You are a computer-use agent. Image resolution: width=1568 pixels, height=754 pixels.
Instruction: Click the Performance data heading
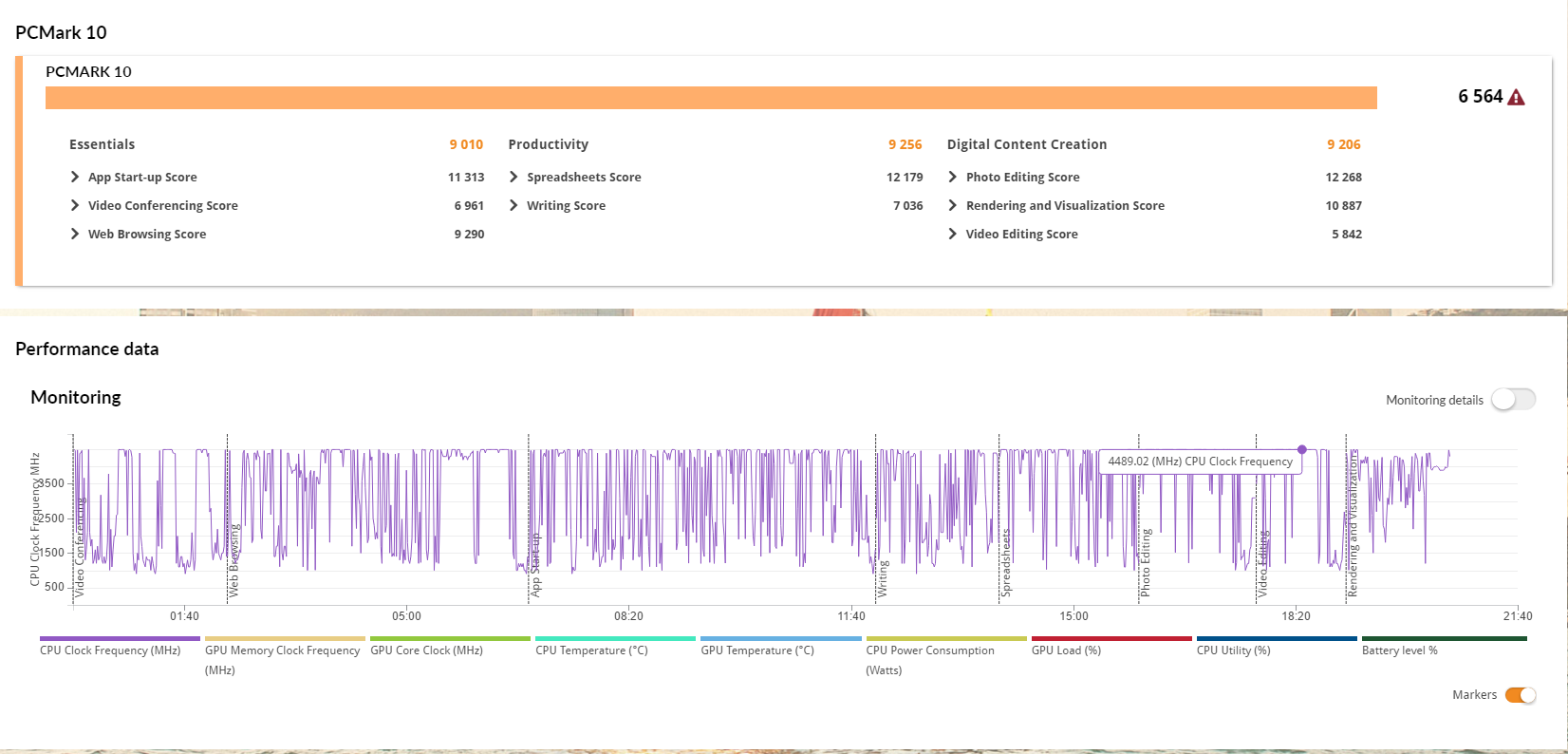[x=87, y=349]
